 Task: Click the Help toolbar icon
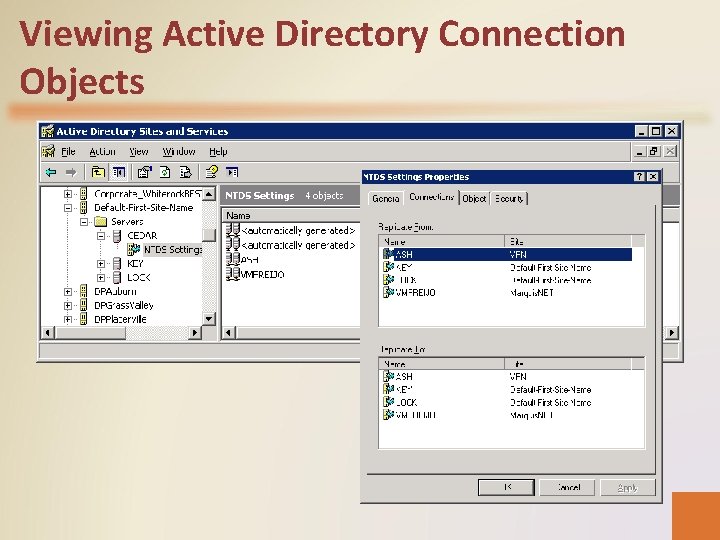(212, 172)
